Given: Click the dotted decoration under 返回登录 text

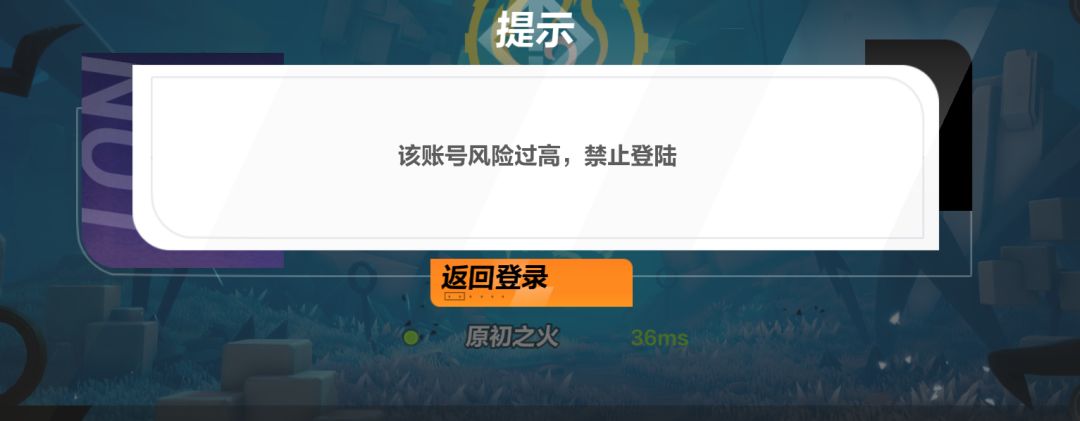Looking at the screenshot, I should tap(488, 297).
